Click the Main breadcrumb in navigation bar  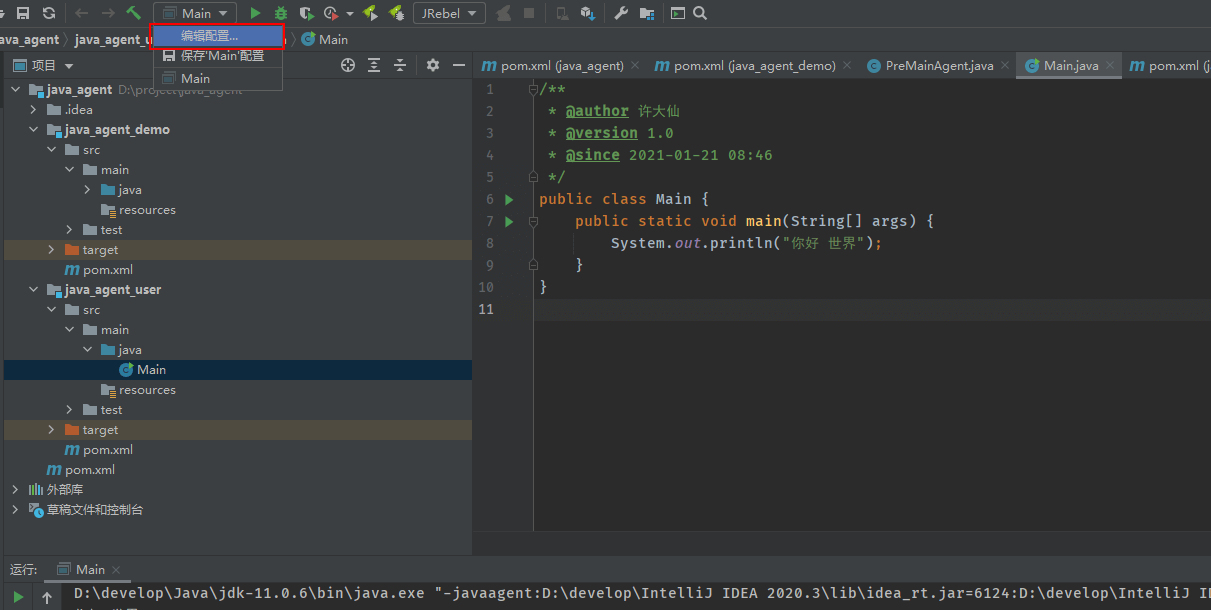point(325,39)
